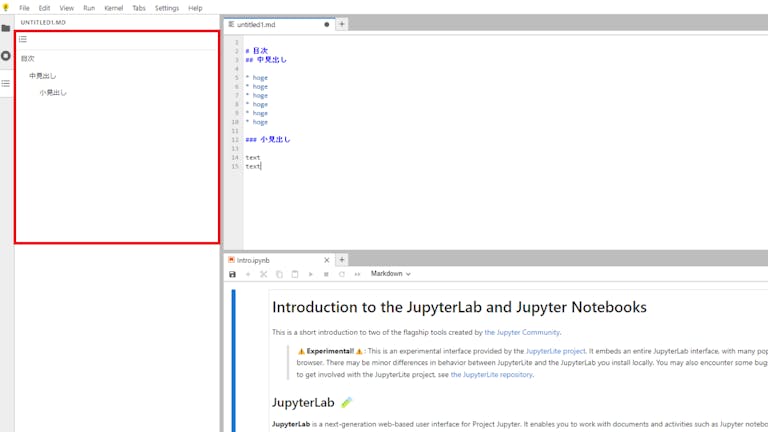The image size is (768, 432).
Task: Open the View menu
Action: (x=67, y=8)
